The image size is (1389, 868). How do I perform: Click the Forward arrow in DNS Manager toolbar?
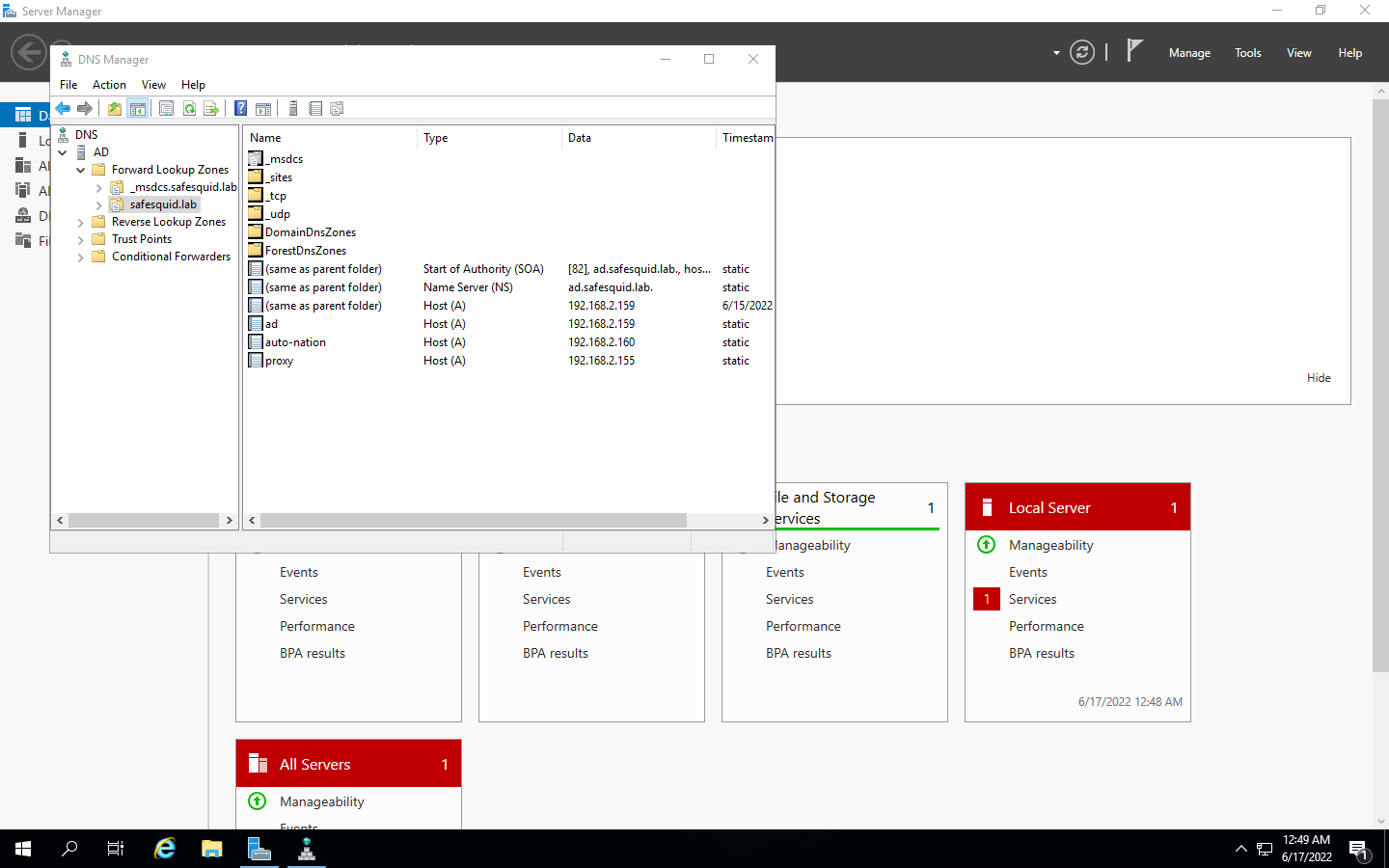85,109
